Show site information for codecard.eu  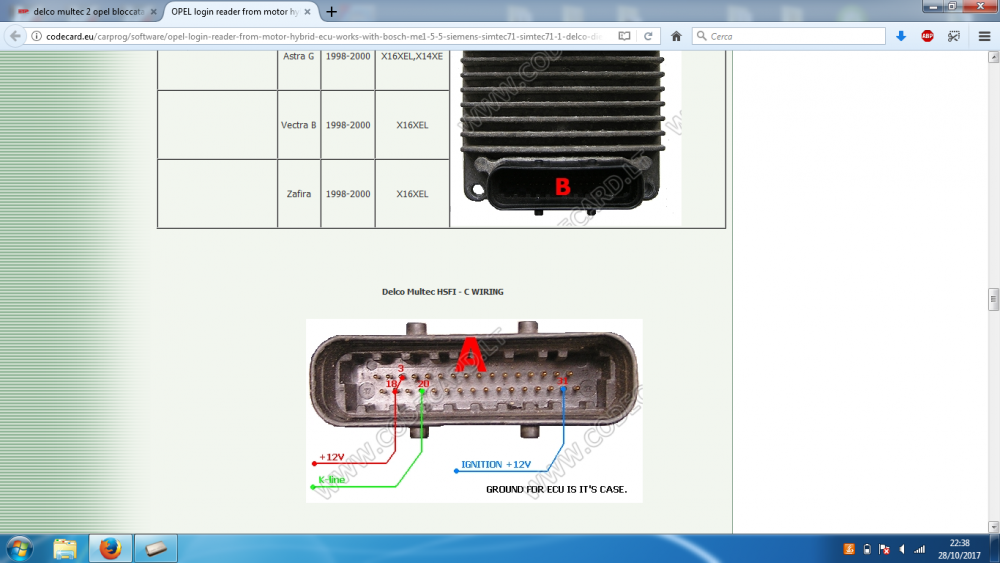(x=36, y=36)
